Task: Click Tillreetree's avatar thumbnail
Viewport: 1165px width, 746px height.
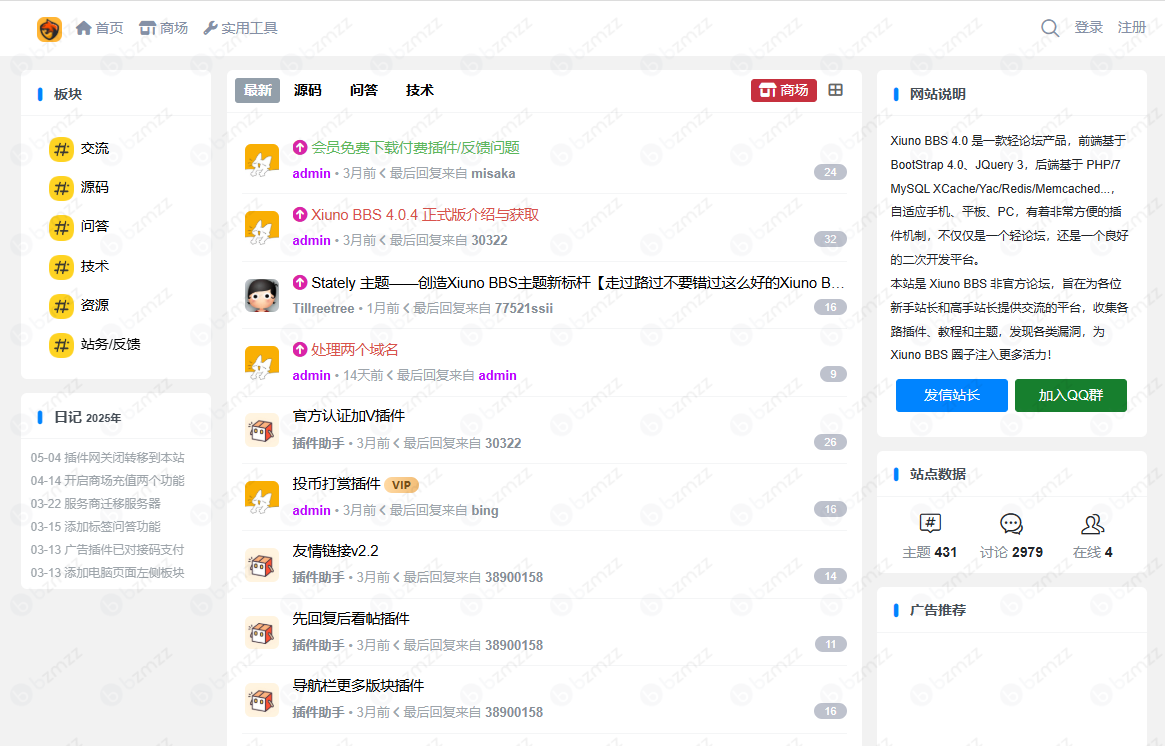Action: 262,295
